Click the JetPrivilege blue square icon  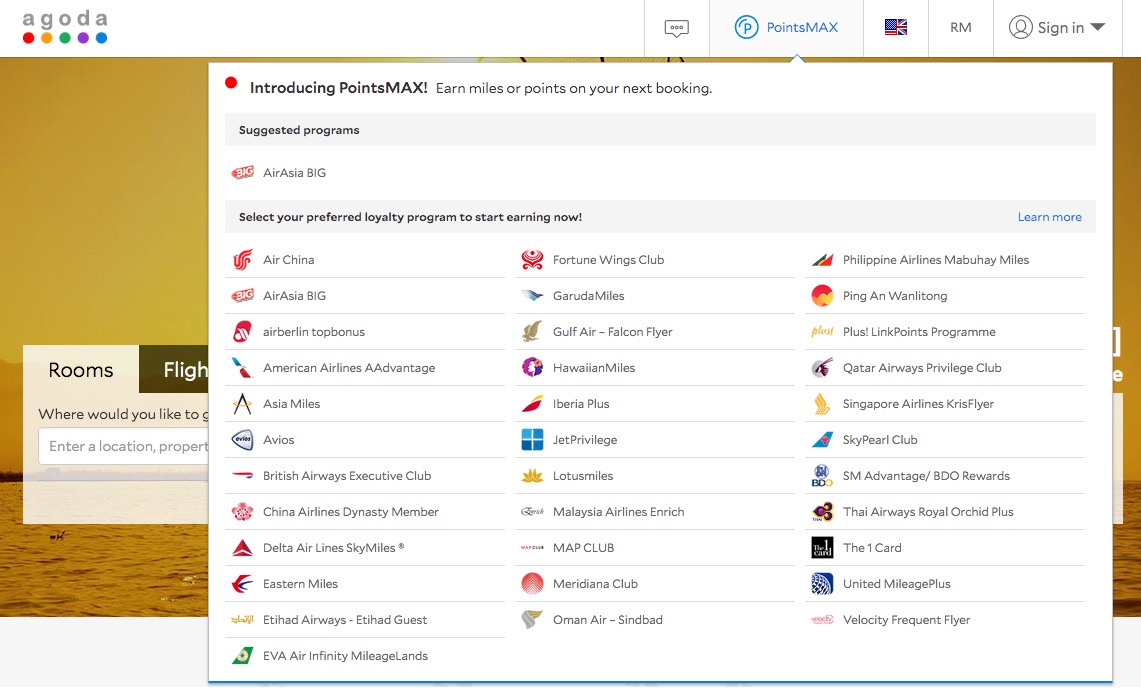(x=533, y=440)
